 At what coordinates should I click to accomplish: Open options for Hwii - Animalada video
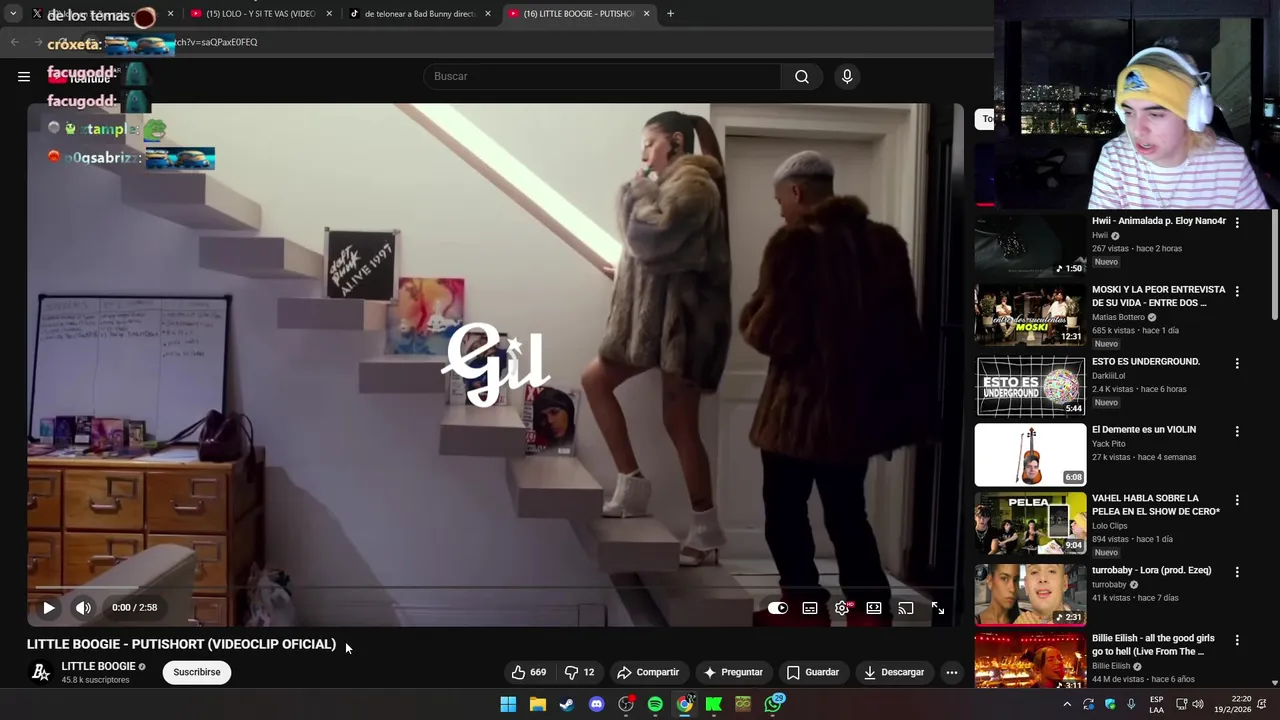[1237, 223]
